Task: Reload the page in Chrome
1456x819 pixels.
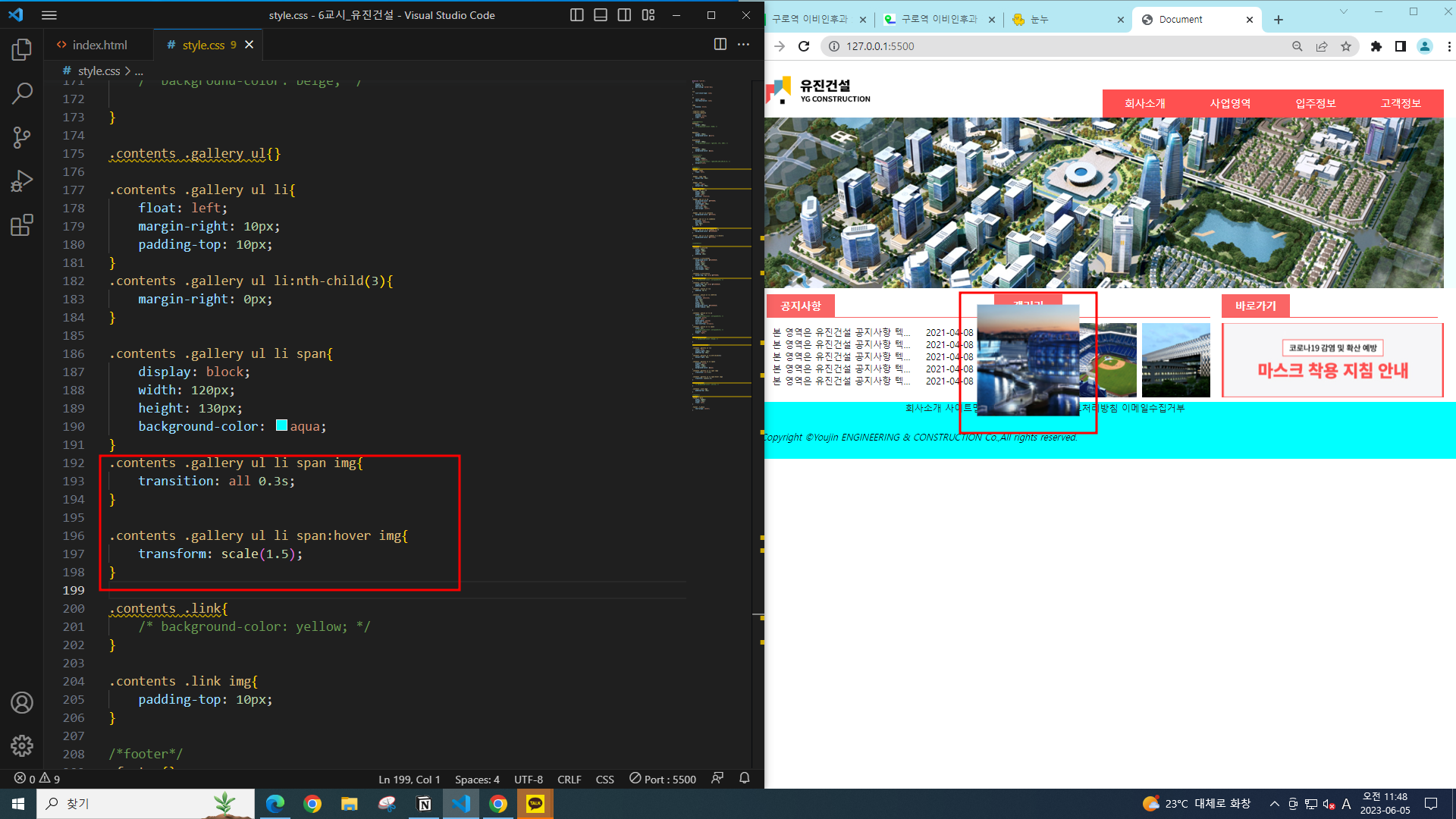Action: click(804, 46)
